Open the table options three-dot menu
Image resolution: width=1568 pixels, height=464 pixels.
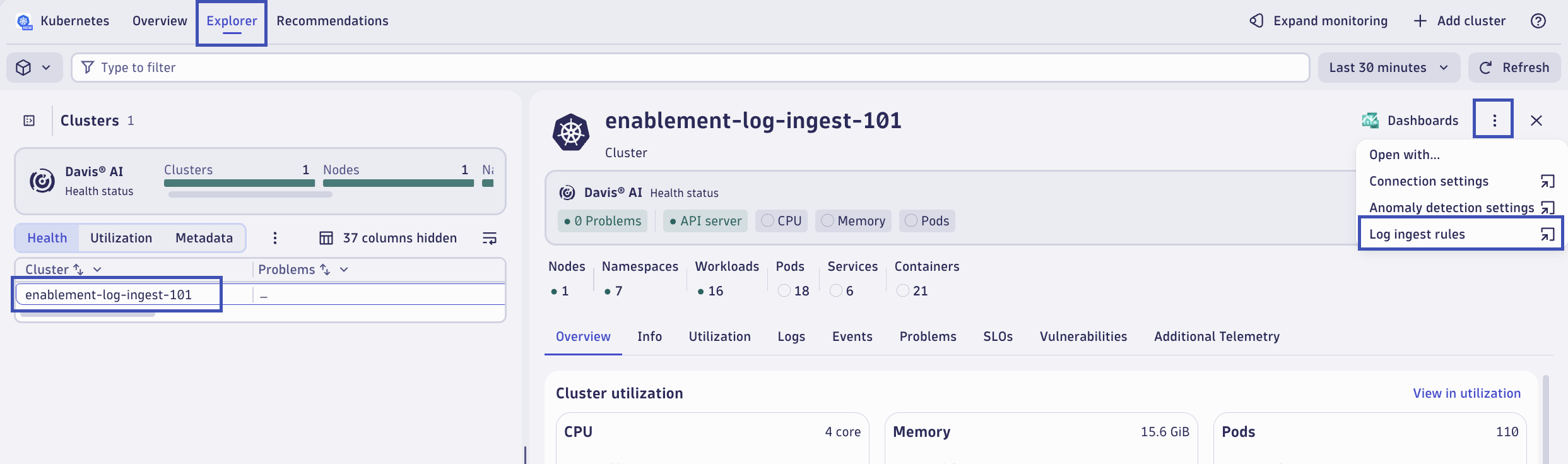coord(274,238)
